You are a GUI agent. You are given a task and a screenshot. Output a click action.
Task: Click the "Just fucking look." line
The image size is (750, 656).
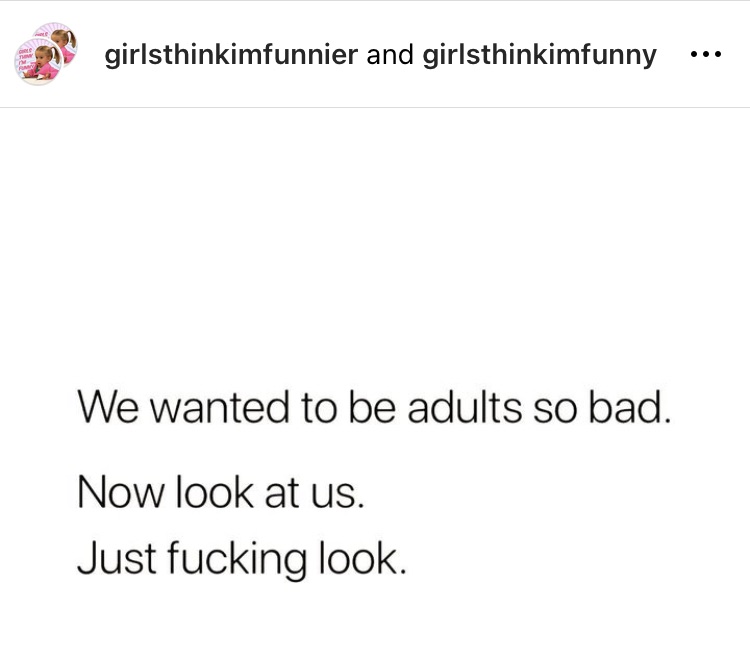point(242,558)
